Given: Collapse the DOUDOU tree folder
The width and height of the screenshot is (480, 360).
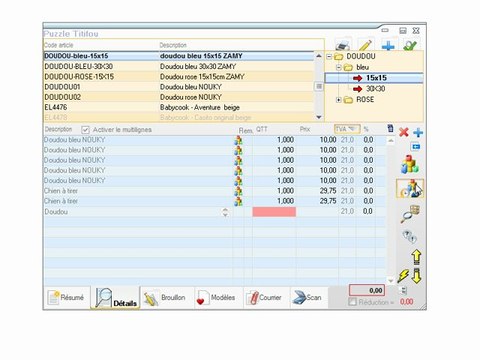Looking at the screenshot, I should [x=329, y=56].
